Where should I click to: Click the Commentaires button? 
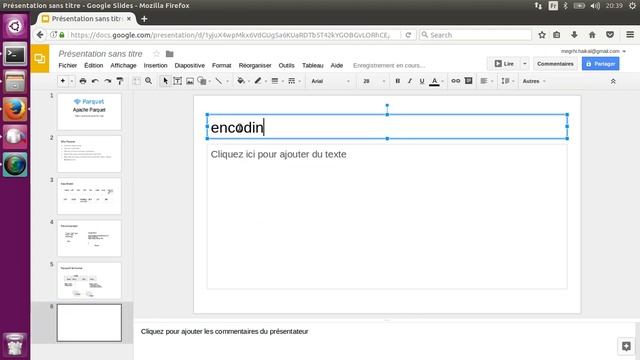555,64
